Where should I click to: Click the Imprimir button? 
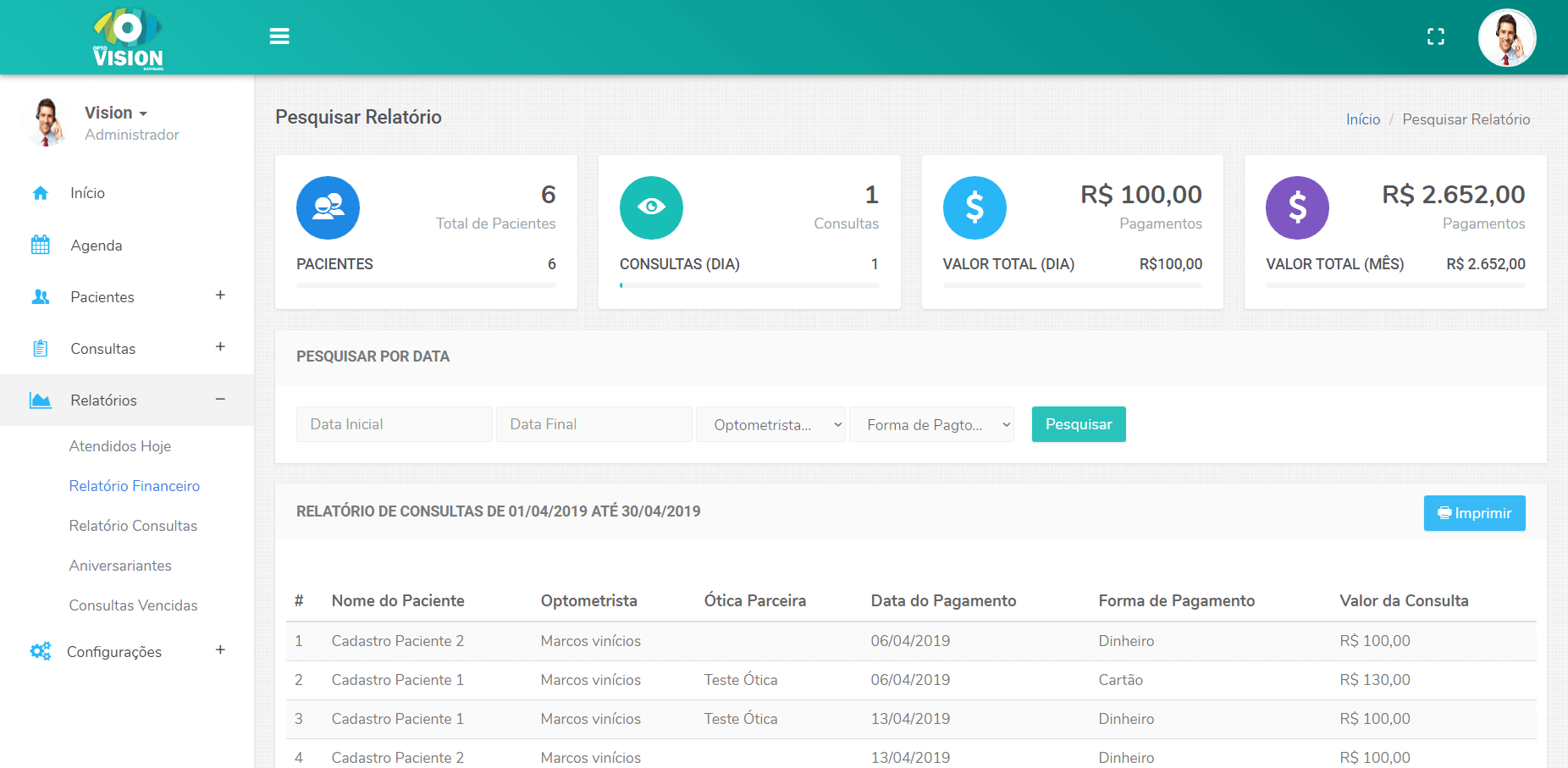1473,513
